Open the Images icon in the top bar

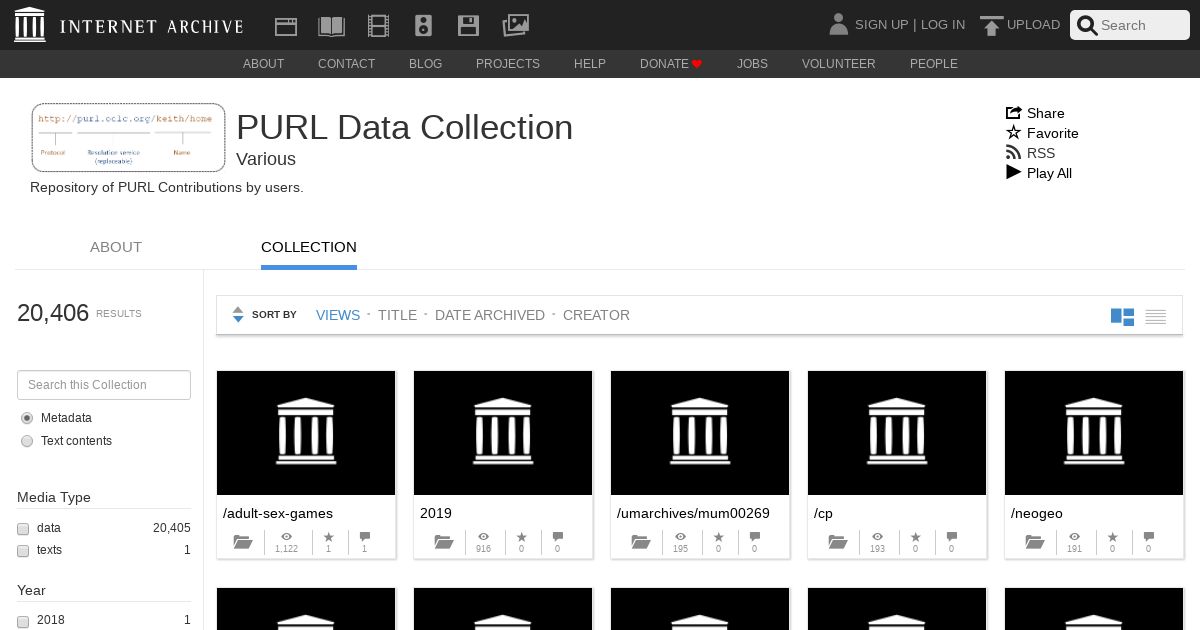(x=515, y=25)
